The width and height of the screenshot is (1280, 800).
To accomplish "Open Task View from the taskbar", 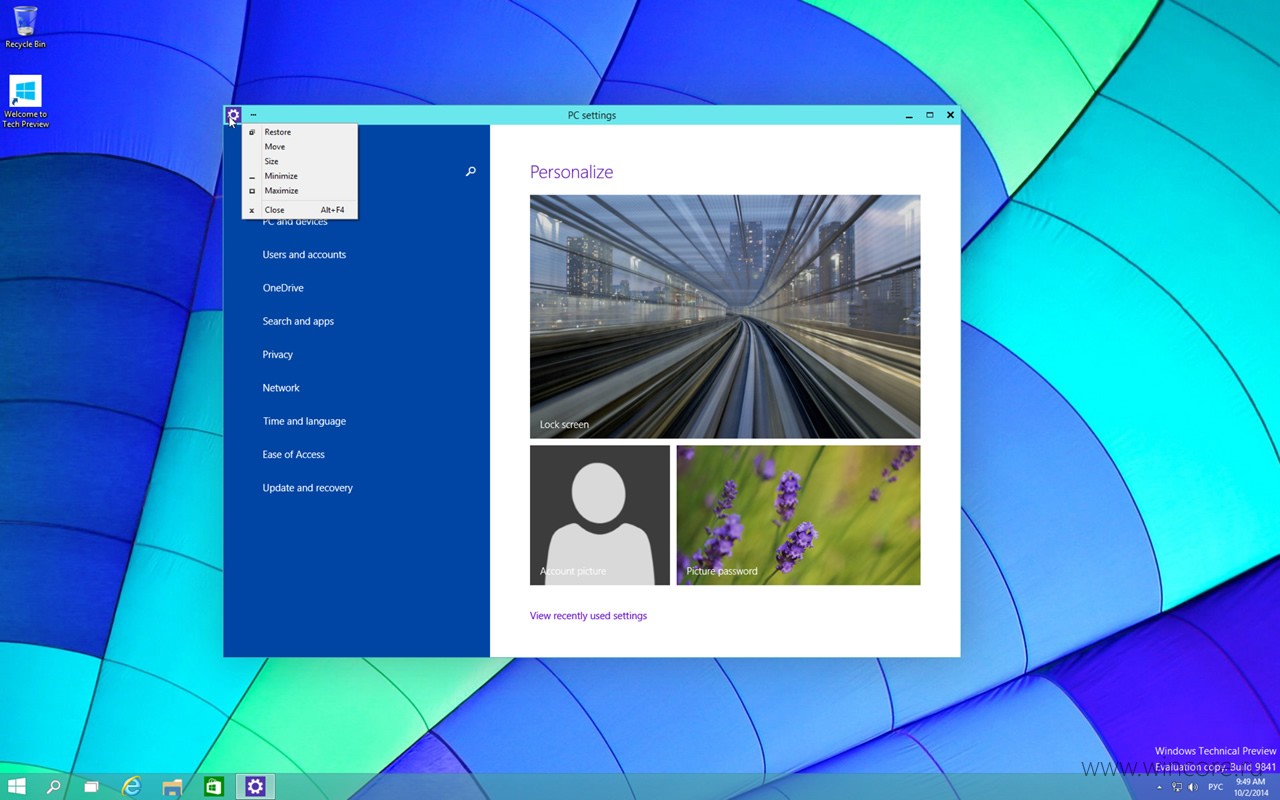I will point(91,787).
